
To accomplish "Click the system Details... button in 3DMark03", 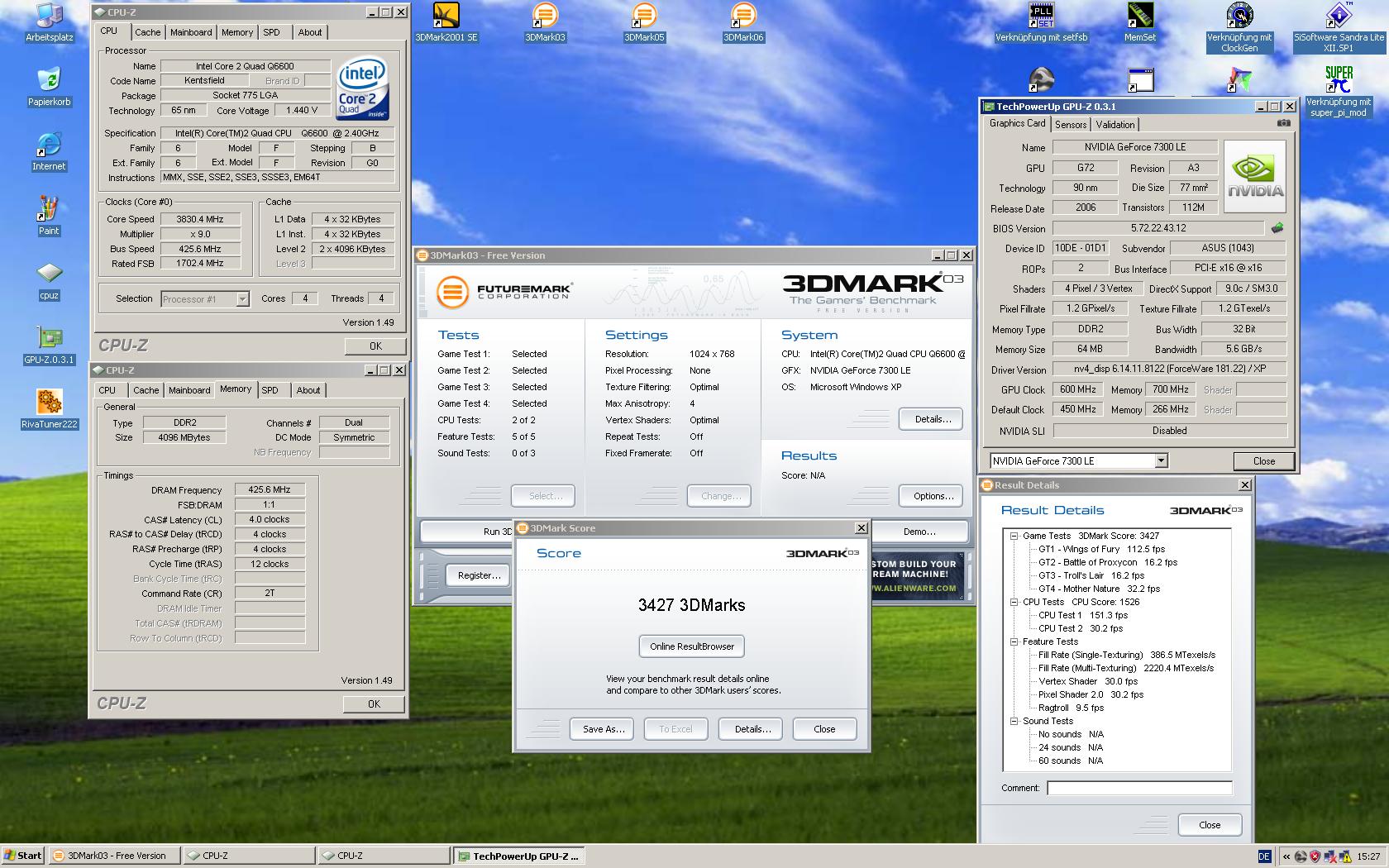I will [x=933, y=419].
